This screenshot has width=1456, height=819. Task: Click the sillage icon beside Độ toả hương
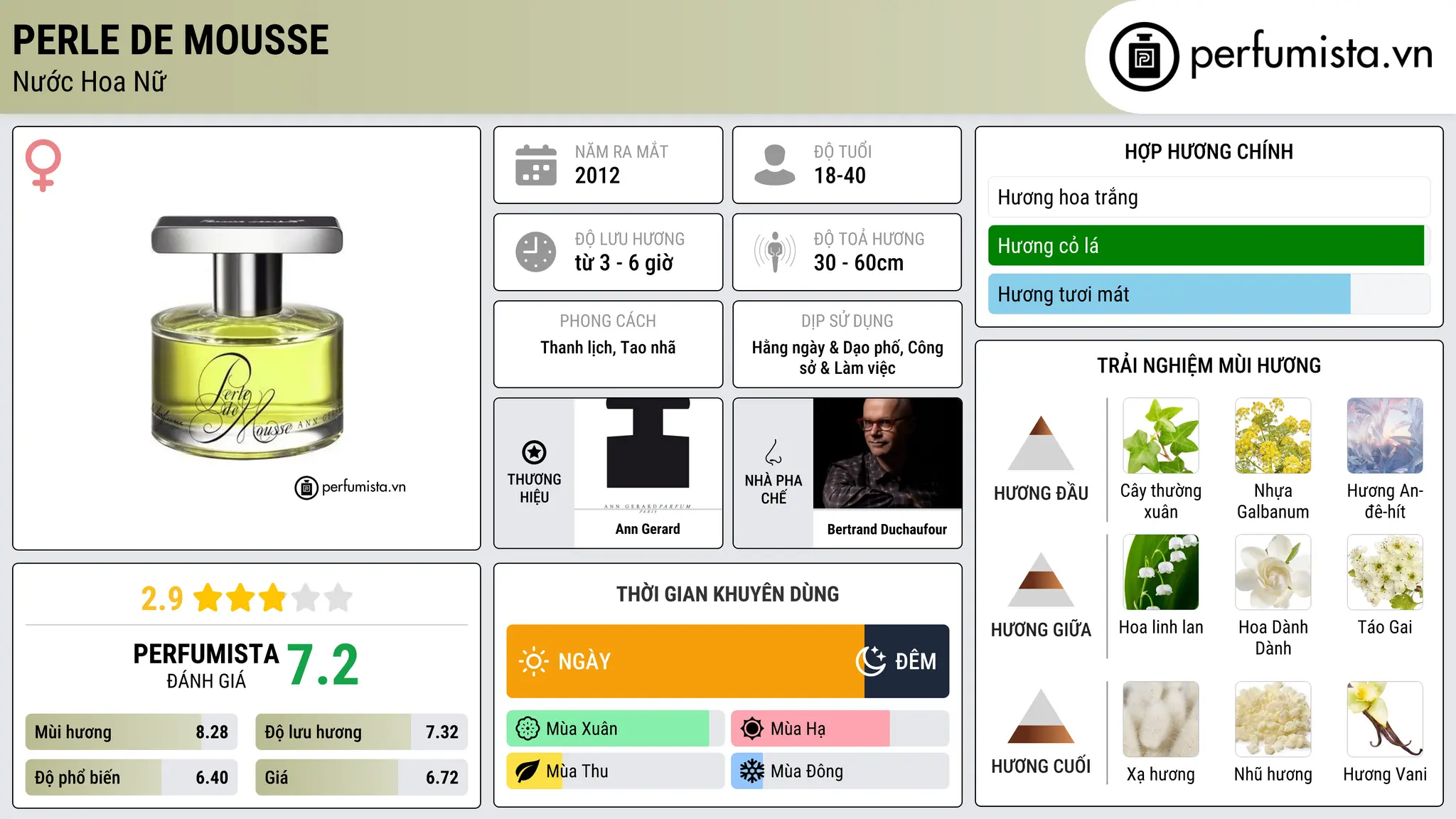click(x=774, y=252)
